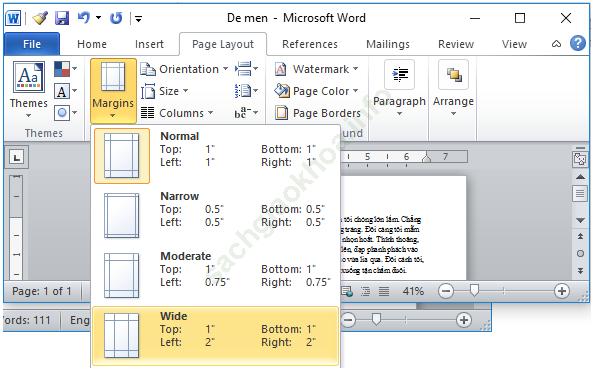
Task: Click the Zoom In plus button
Action: click(x=561, y=291)
